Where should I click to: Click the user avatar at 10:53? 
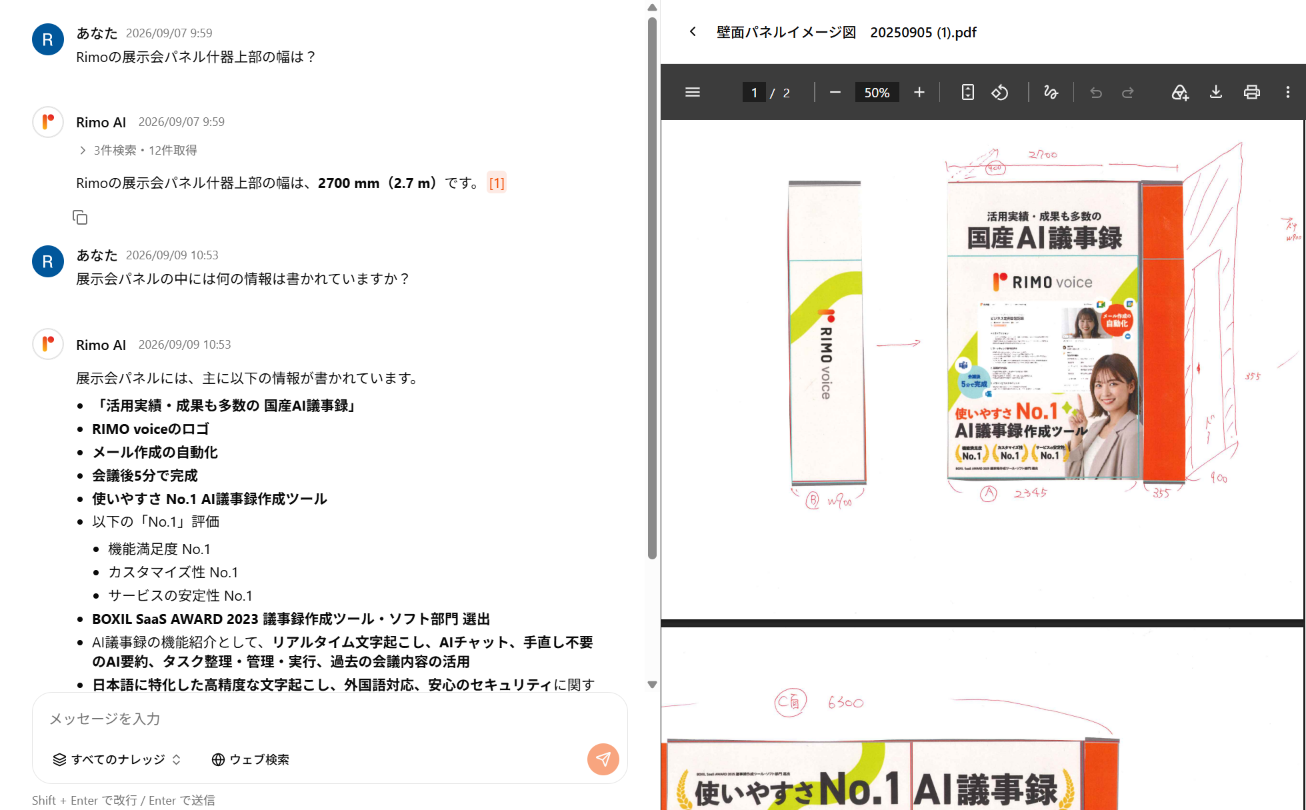tap(48, 261)
